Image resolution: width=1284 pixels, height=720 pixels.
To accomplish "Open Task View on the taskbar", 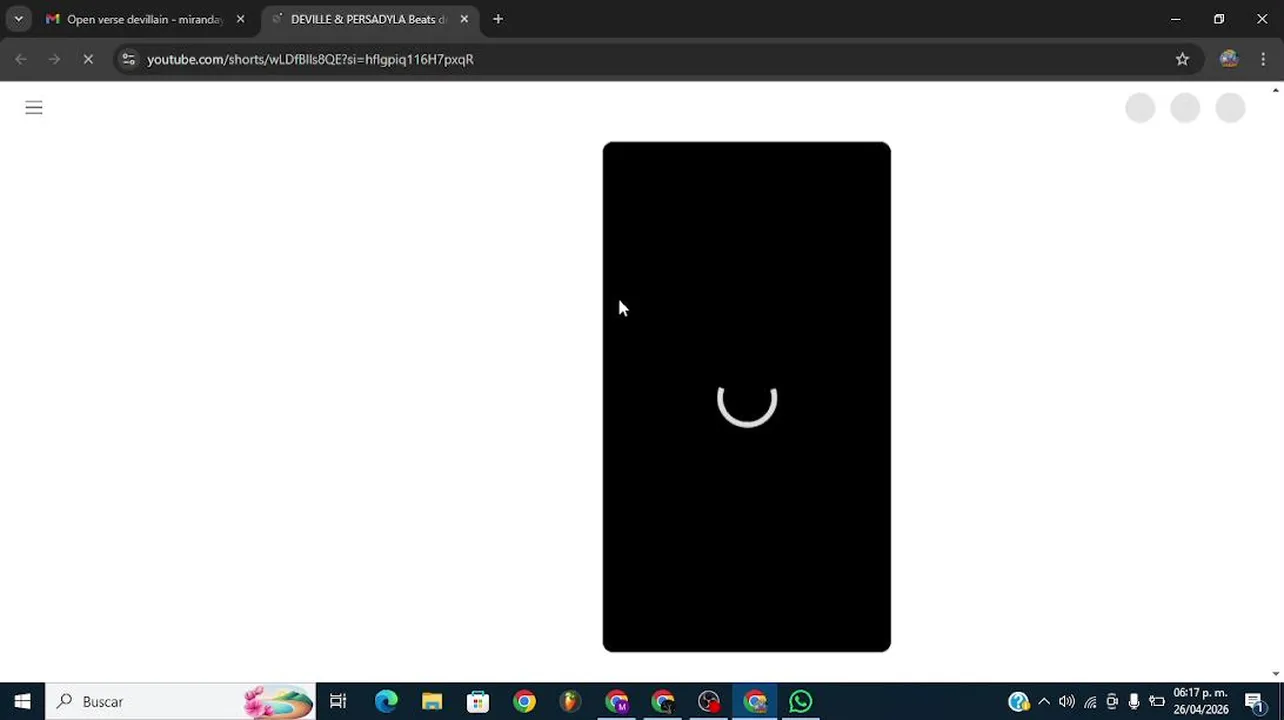I will [338, 702].
